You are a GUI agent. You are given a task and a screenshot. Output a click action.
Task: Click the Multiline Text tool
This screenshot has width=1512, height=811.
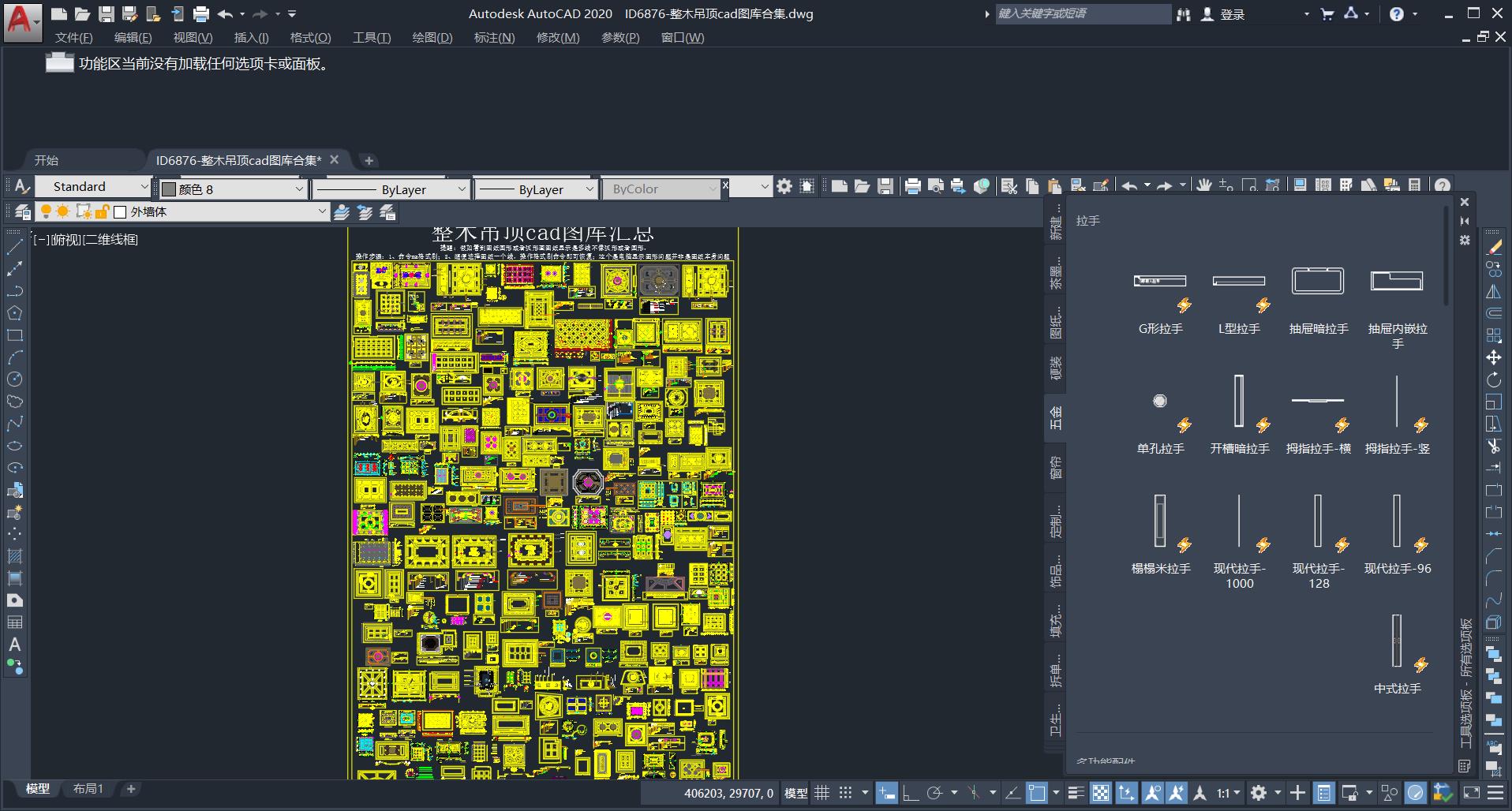pos(14,645)
